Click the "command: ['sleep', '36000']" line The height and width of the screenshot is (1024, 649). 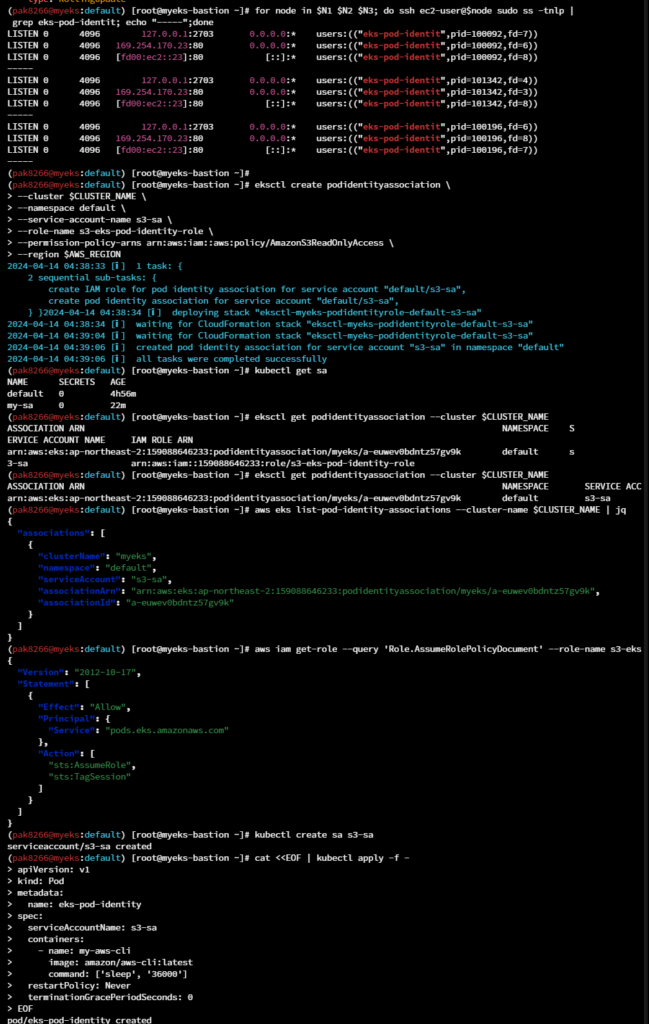(118, 974)
